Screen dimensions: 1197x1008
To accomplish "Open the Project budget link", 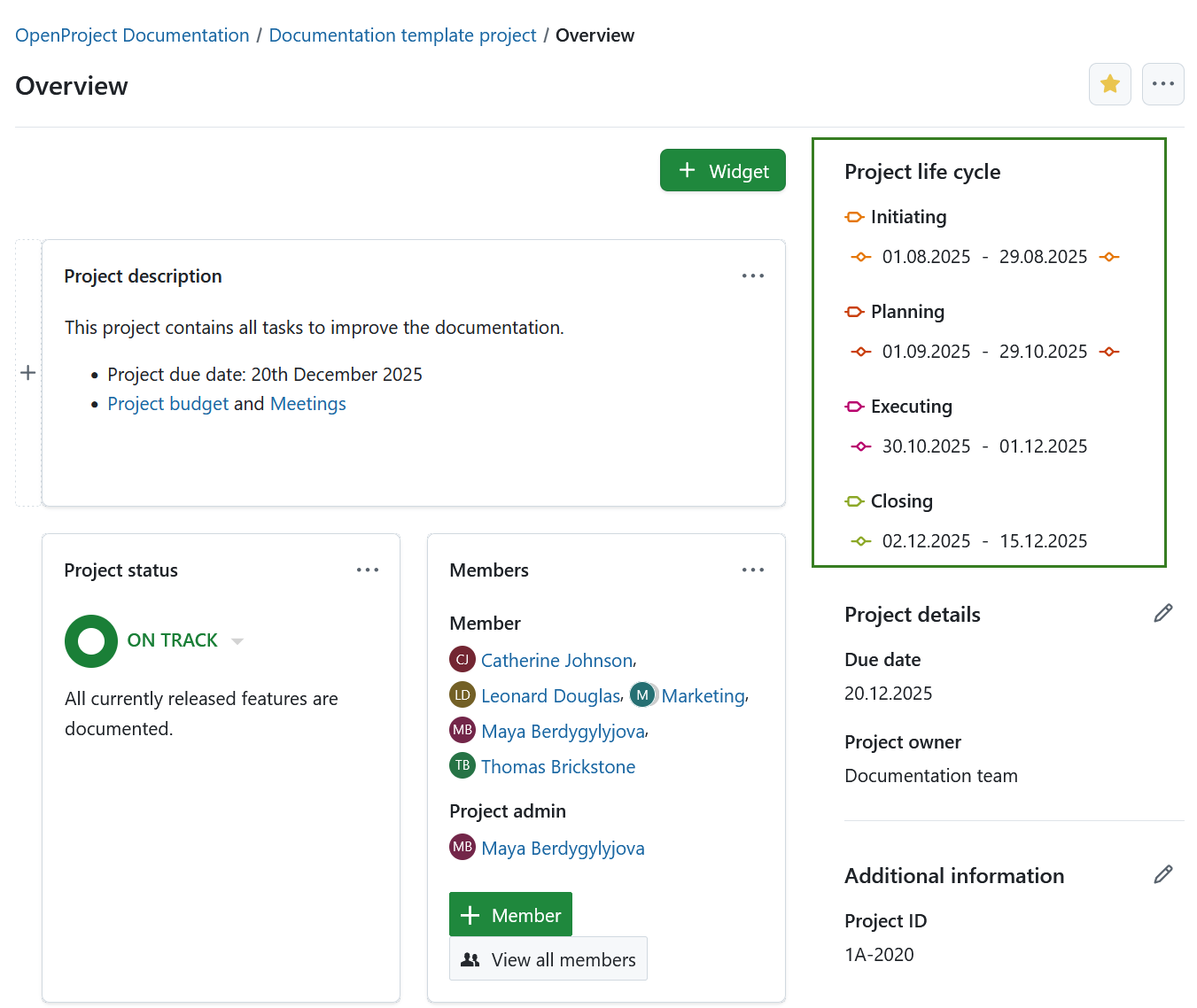I will tap(167, 403).
